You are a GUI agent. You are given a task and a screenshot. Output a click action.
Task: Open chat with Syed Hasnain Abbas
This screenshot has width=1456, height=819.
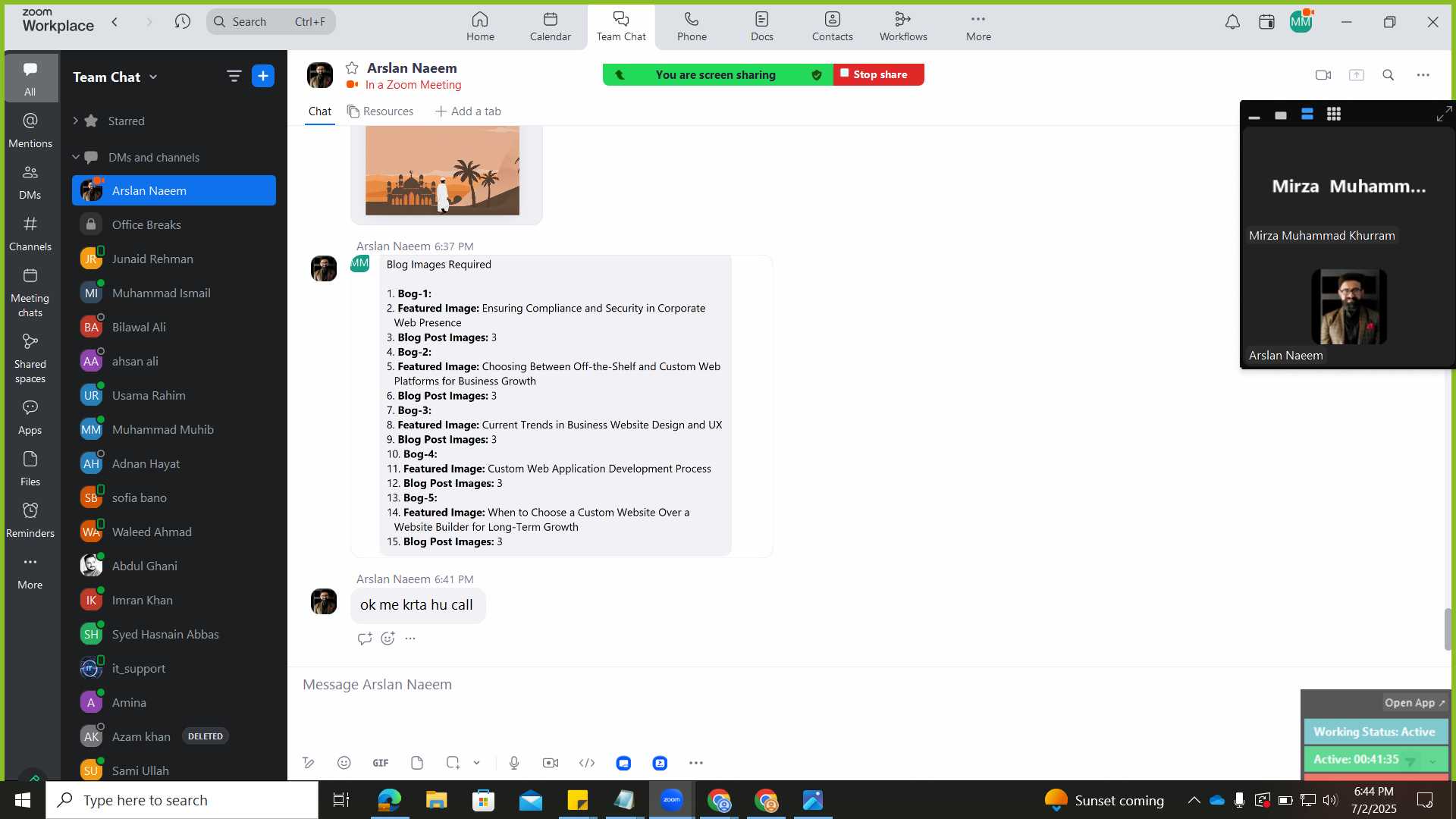coord(174,634)
